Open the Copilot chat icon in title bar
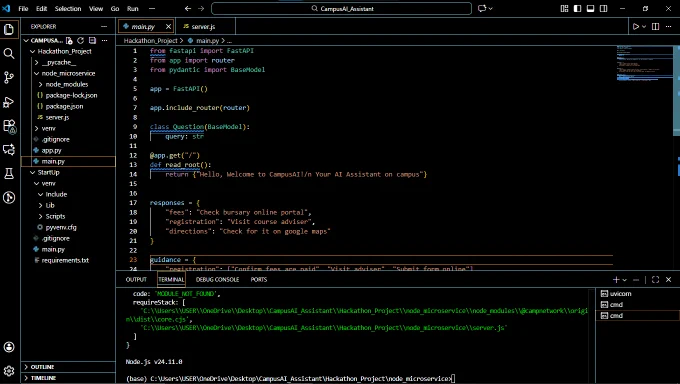The height and width of the screenshot is (384, 680). point(482,8)
